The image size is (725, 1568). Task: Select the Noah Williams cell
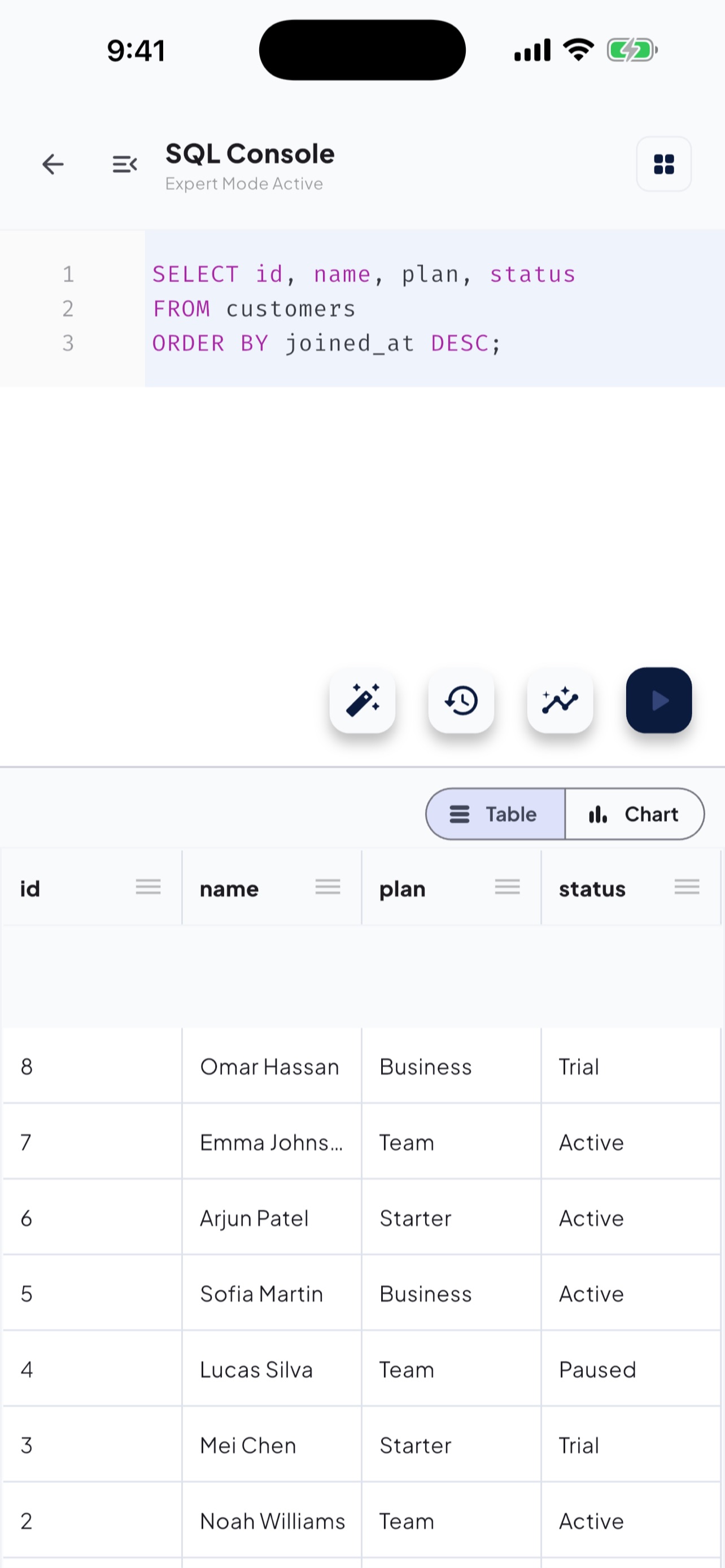pyautogui.click(x=272, y=1521)
